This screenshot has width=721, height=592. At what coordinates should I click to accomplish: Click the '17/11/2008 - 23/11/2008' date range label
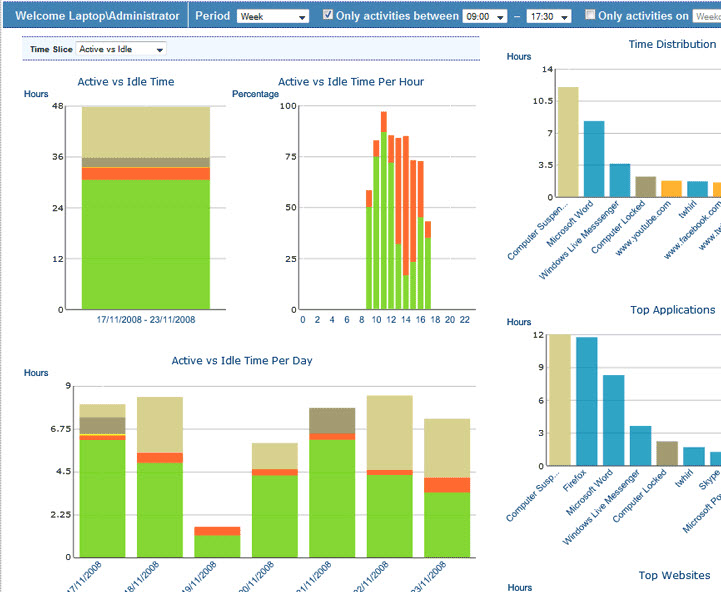point(146,320)
